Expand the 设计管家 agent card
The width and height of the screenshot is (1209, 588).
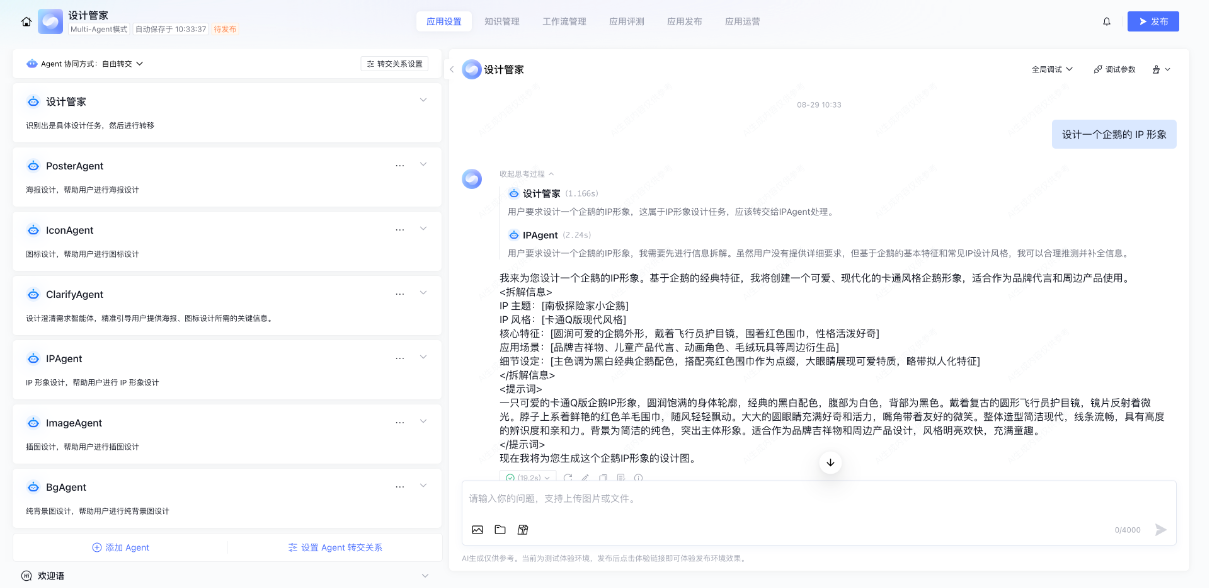tap(424, 100)
